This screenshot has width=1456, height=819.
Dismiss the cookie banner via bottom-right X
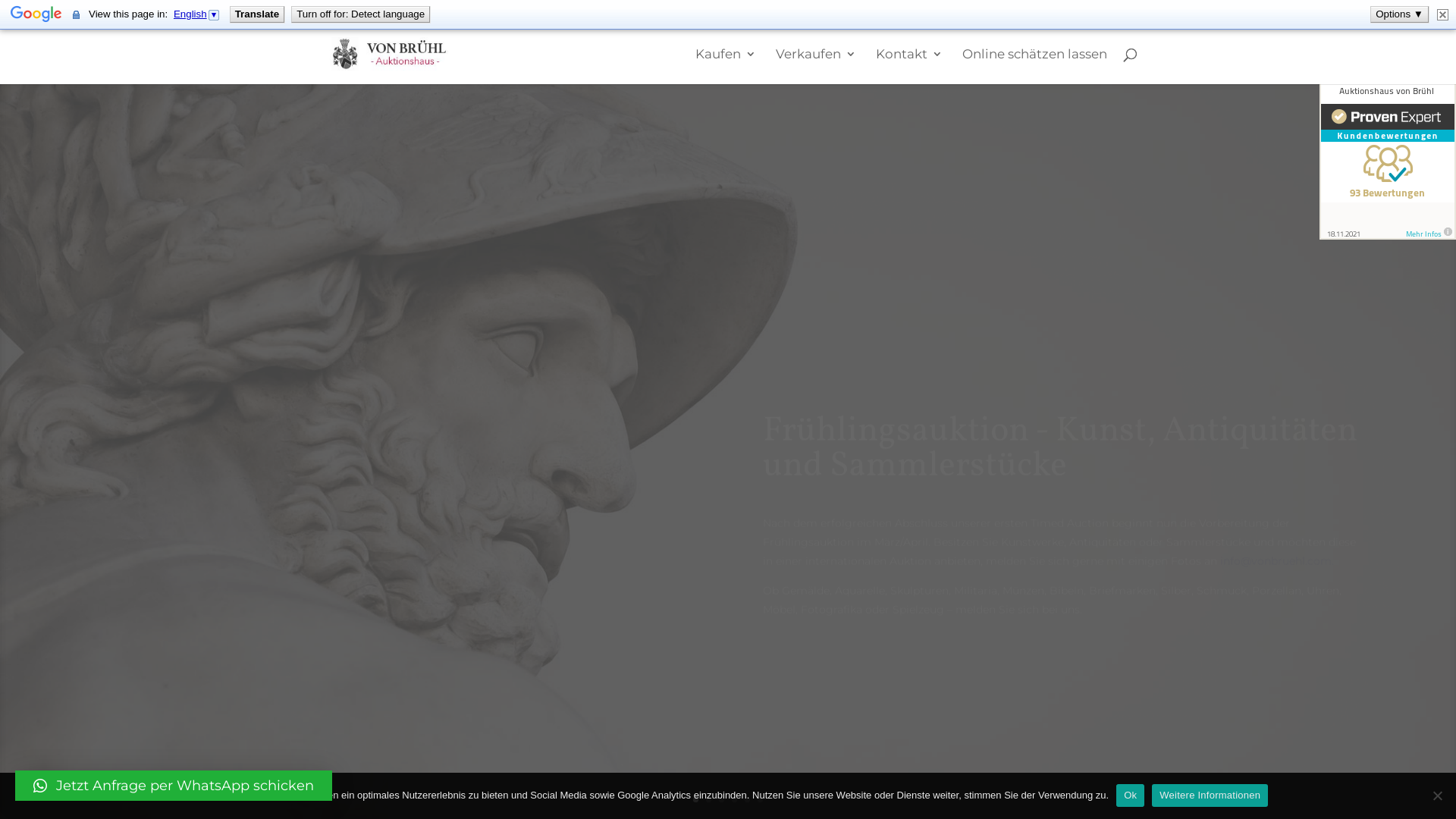click(1437, 795)
